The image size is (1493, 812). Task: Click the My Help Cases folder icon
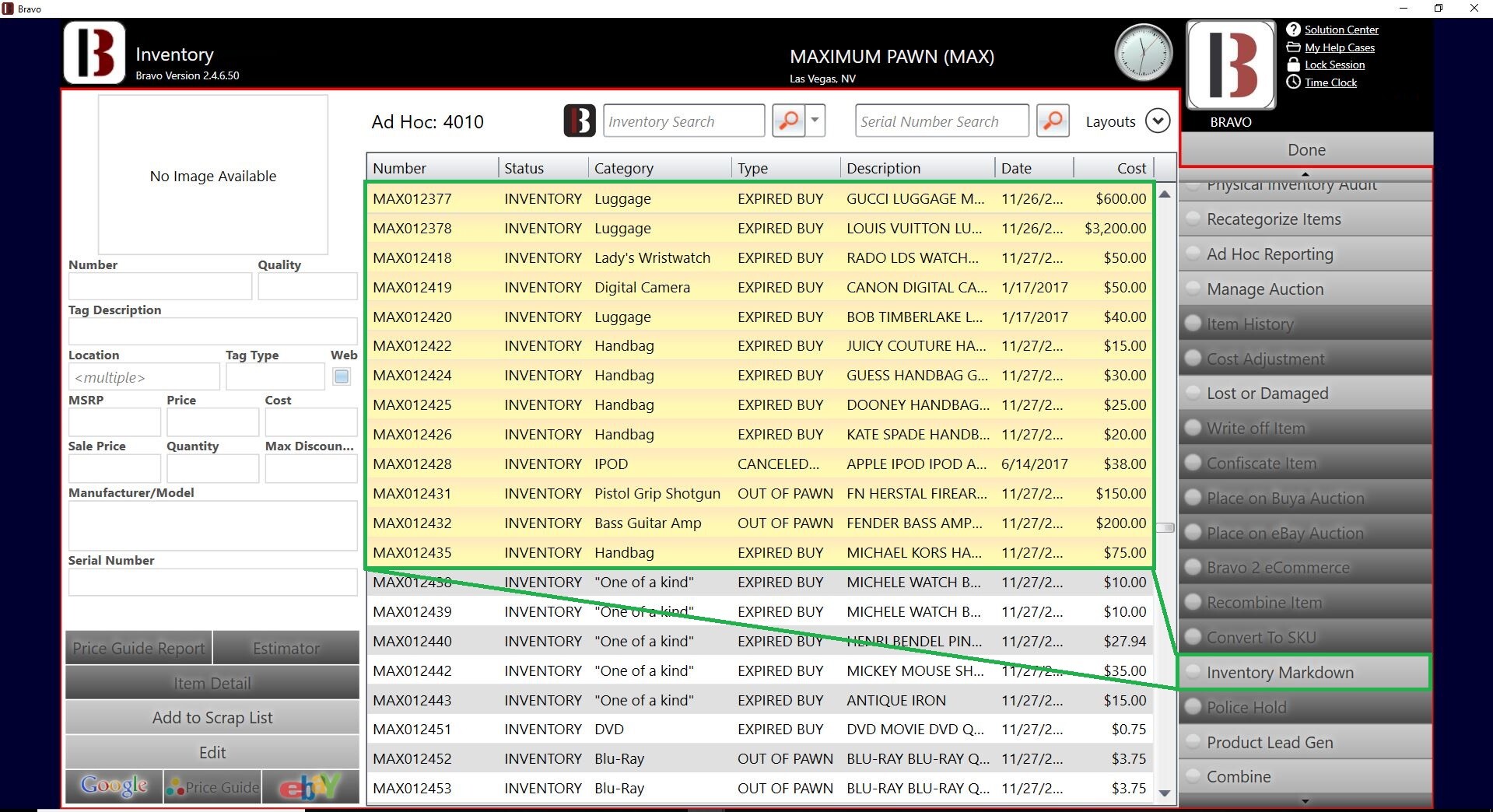coord(1293,47)
